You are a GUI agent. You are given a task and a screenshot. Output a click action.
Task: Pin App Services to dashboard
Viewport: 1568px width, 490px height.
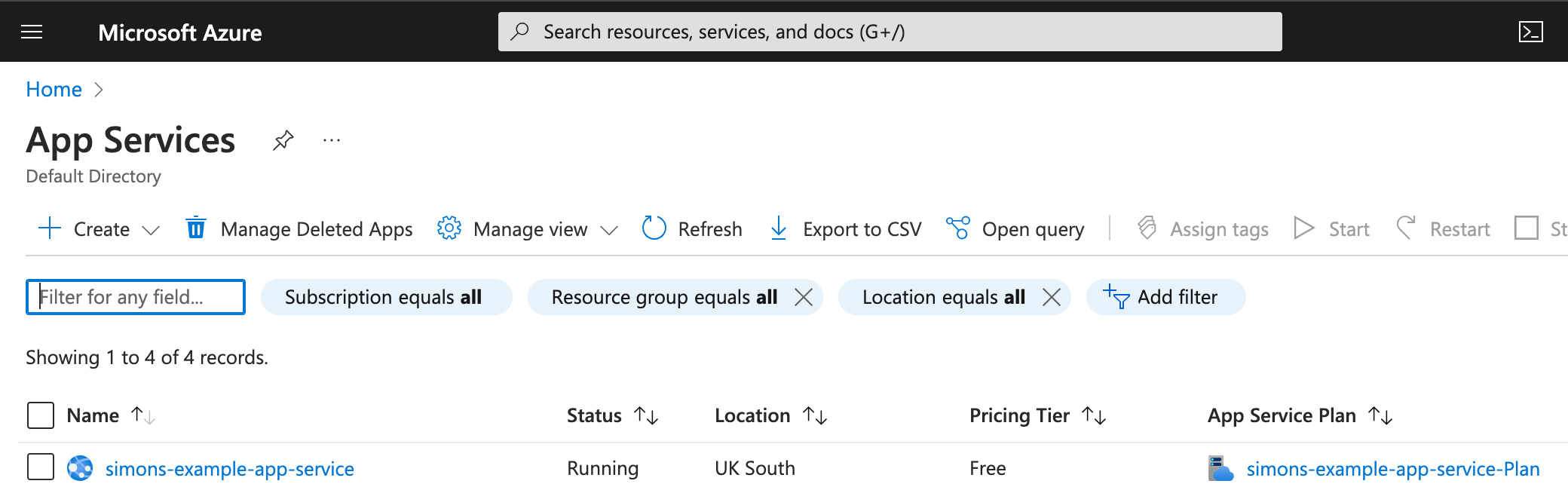(283, 140)
